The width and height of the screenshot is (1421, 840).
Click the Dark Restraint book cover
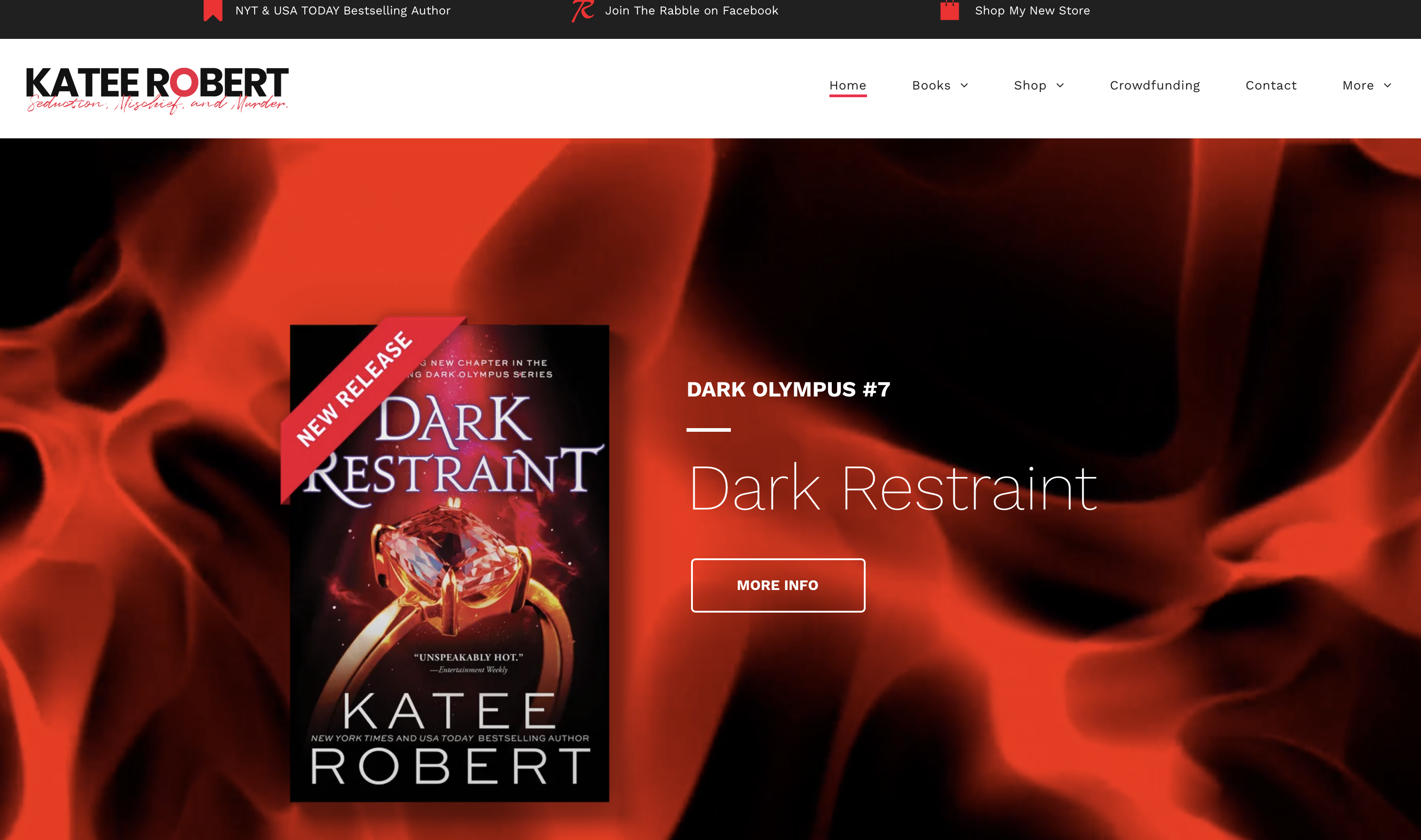click(450, 563)
